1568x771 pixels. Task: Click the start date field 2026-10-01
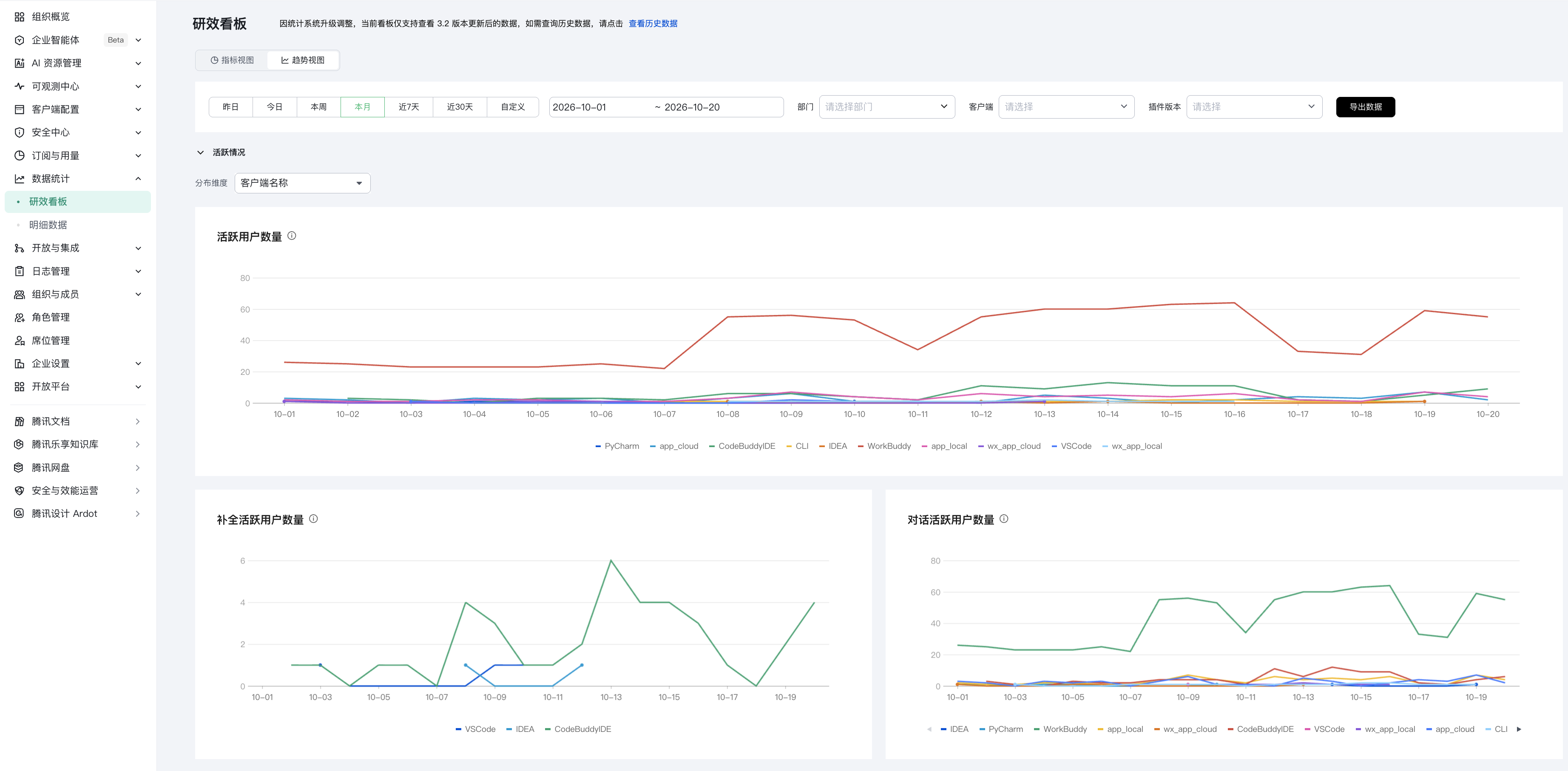[x=579, y=107]
